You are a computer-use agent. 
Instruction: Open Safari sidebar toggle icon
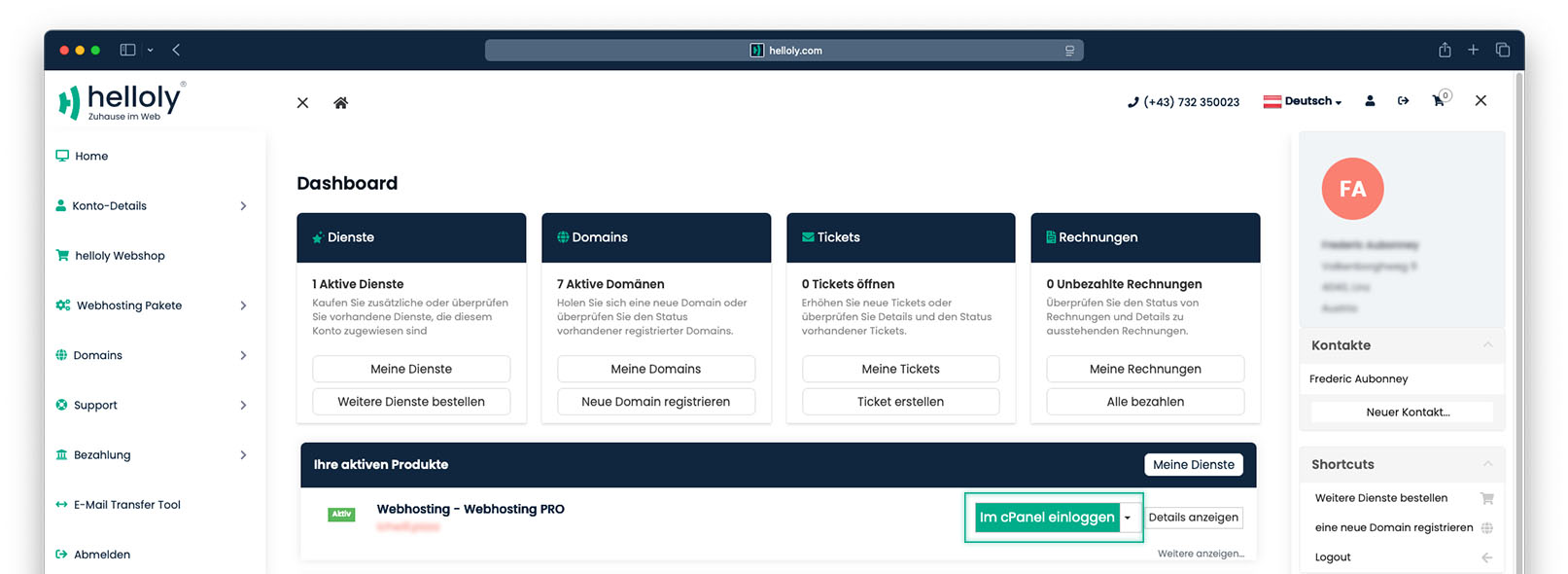127,50
